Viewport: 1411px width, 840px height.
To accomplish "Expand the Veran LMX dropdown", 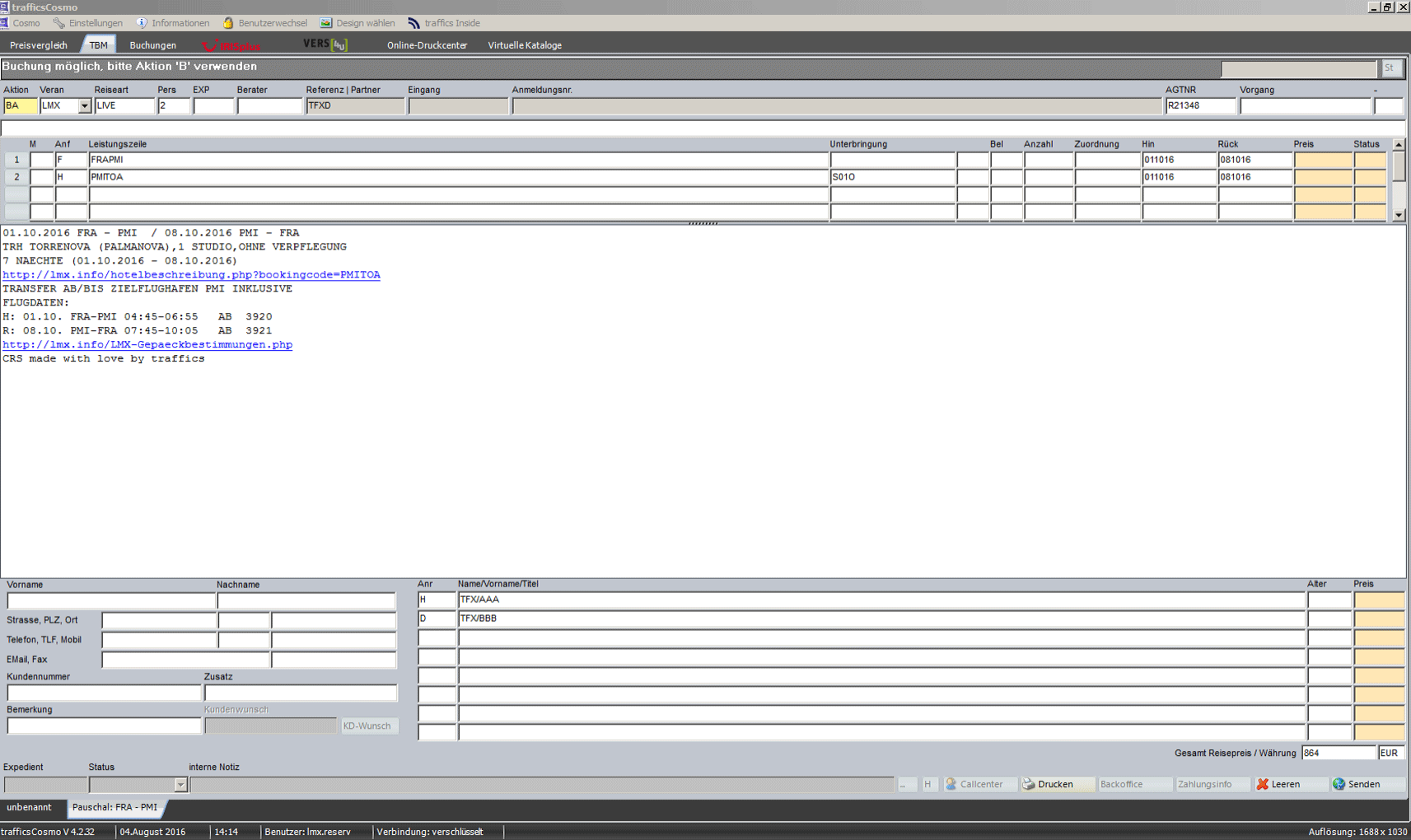I will [x=84, y=106].
